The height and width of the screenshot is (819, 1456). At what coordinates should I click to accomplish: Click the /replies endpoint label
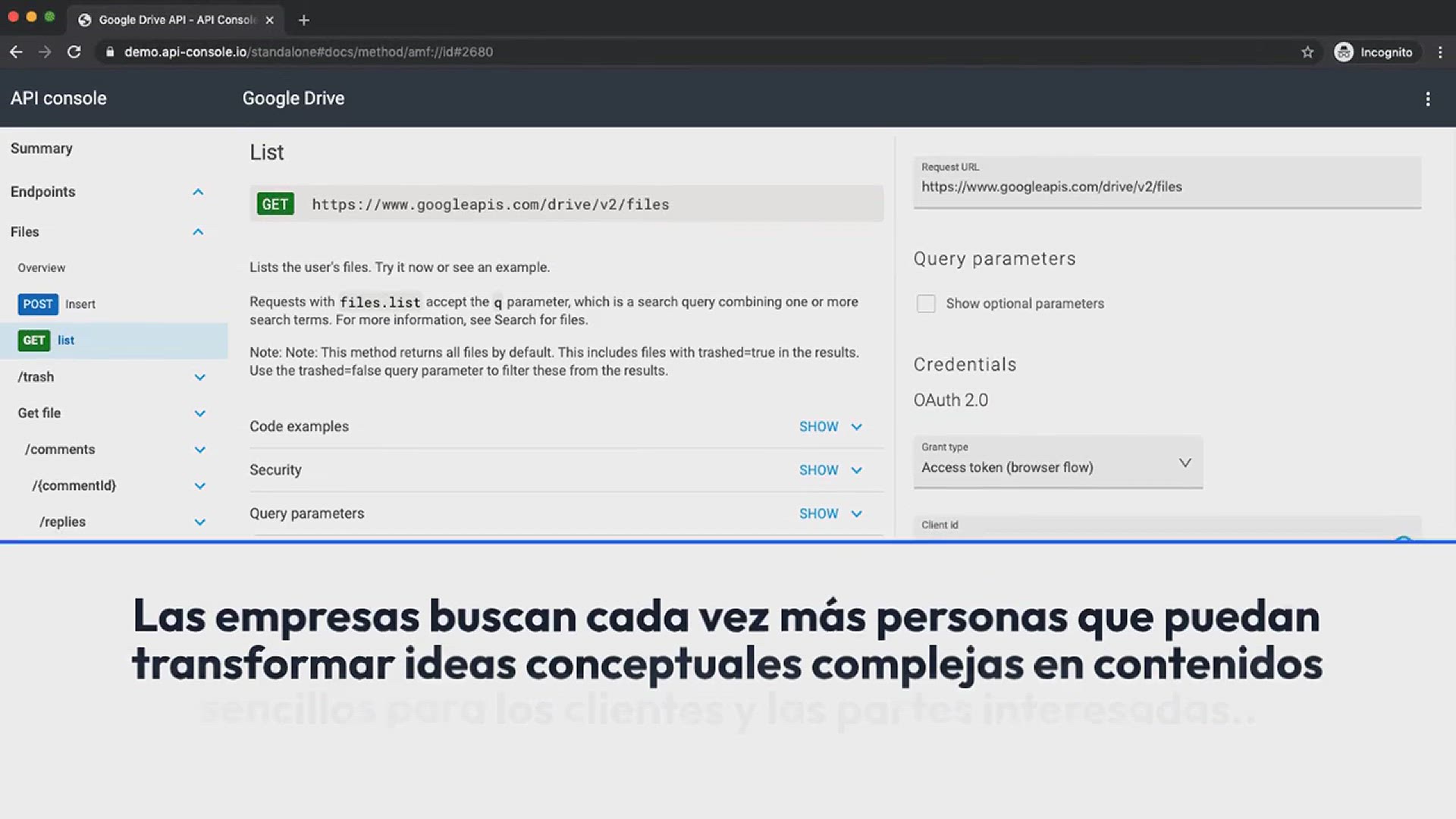62,522
